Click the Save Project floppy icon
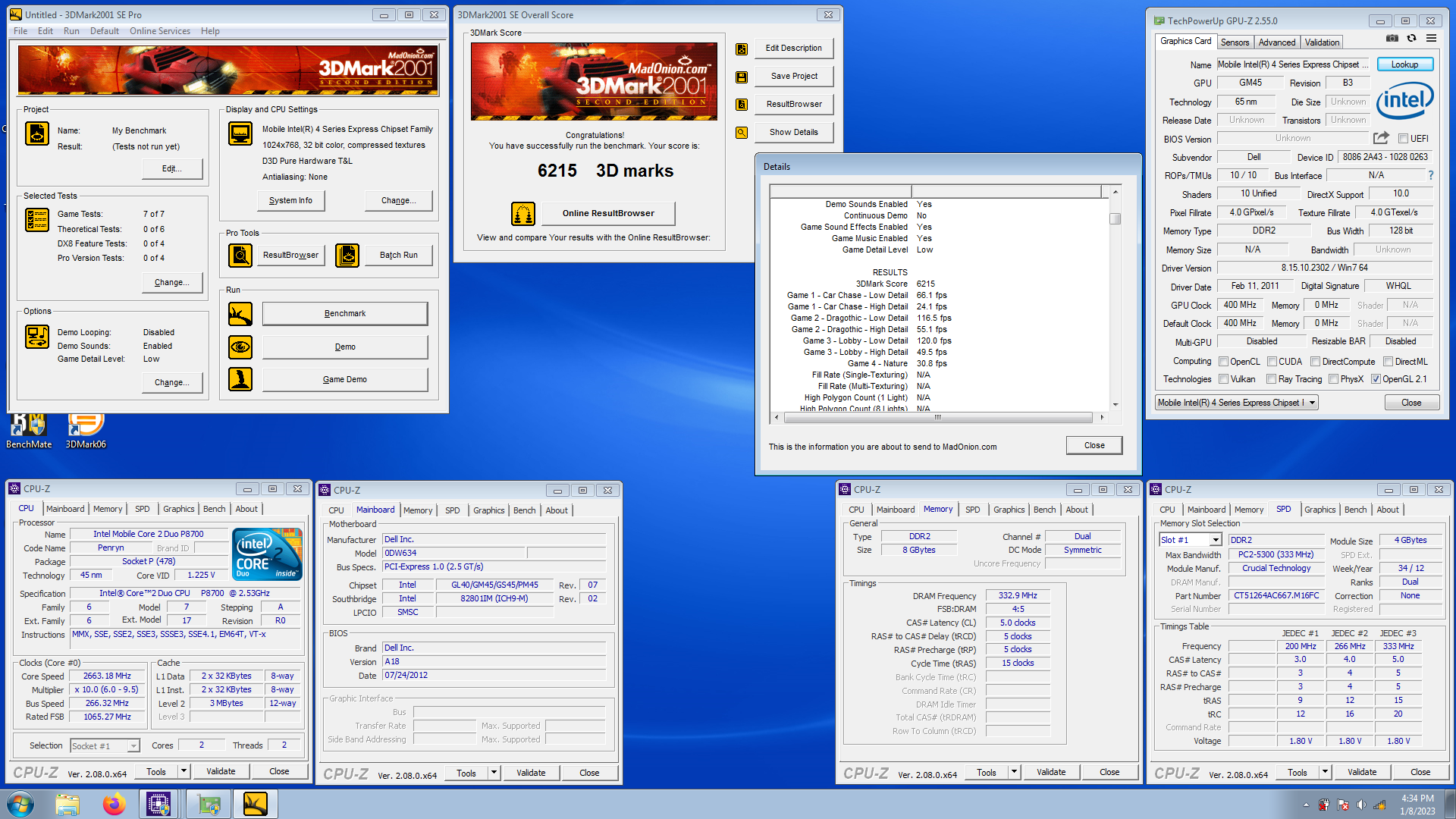The image size is (1456, 819). click(x=742, y=77)
